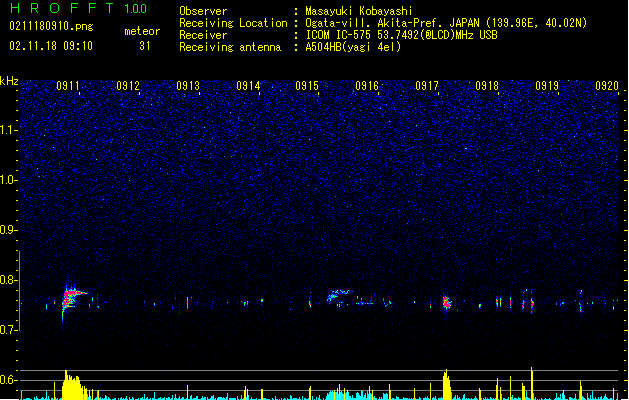Click the 0919 time marker

click(x=547, y=85)
